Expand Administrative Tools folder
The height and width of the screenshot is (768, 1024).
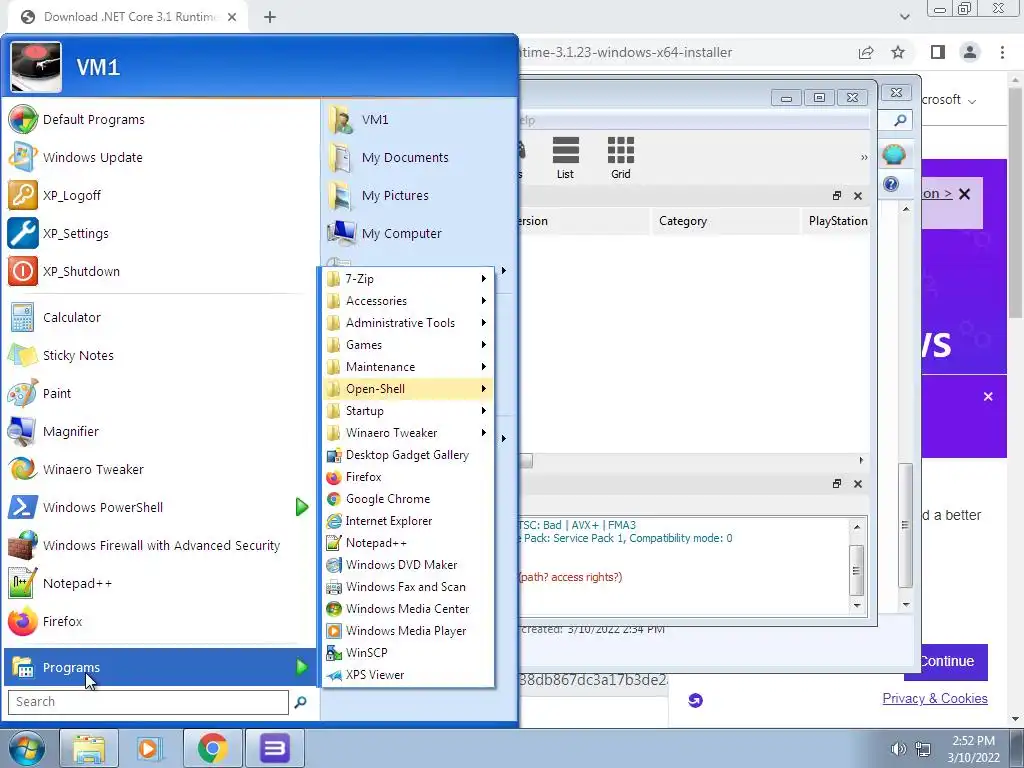click(x=408, y=323)
